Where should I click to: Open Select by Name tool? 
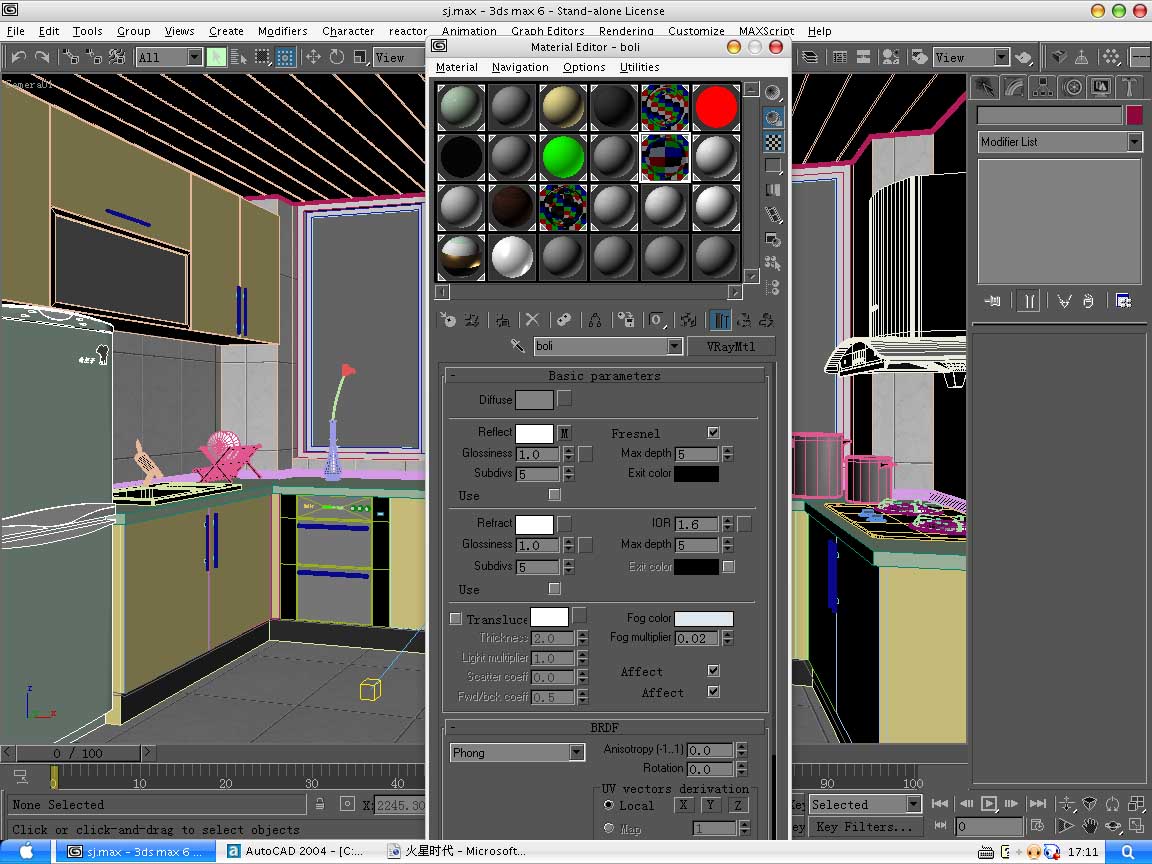coord(239,57)
